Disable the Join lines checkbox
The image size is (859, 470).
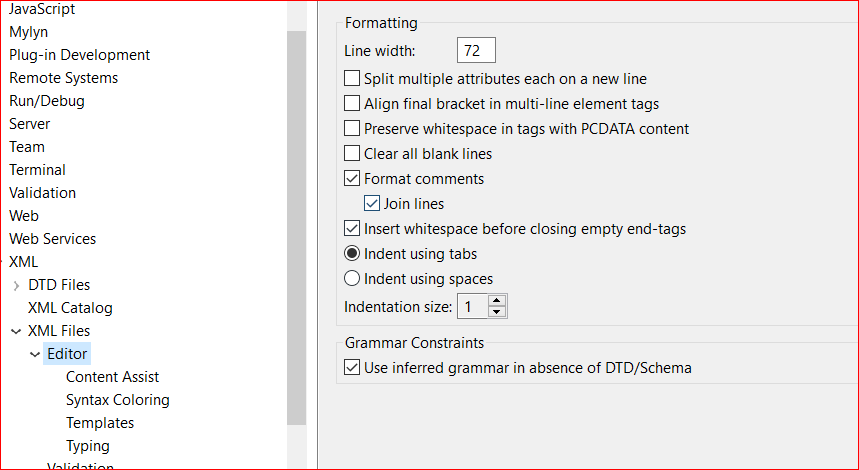[372, 204]
